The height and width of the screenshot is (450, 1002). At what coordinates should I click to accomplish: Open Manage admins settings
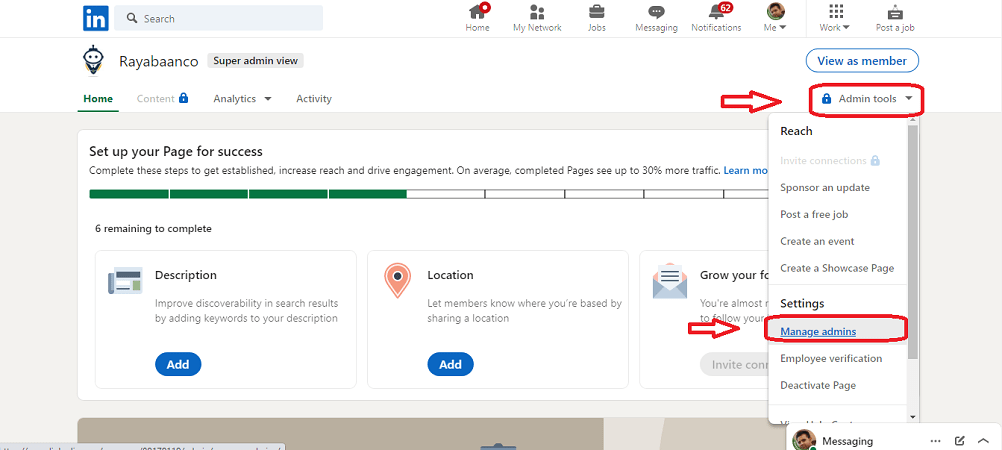818,331
